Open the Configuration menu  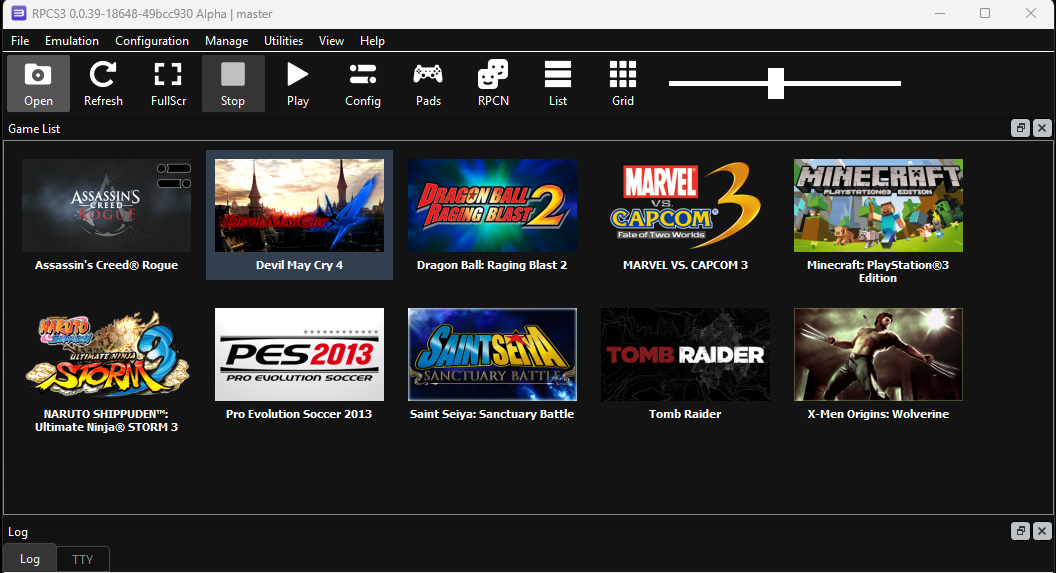pyautogui.click(x=152, y=40)
